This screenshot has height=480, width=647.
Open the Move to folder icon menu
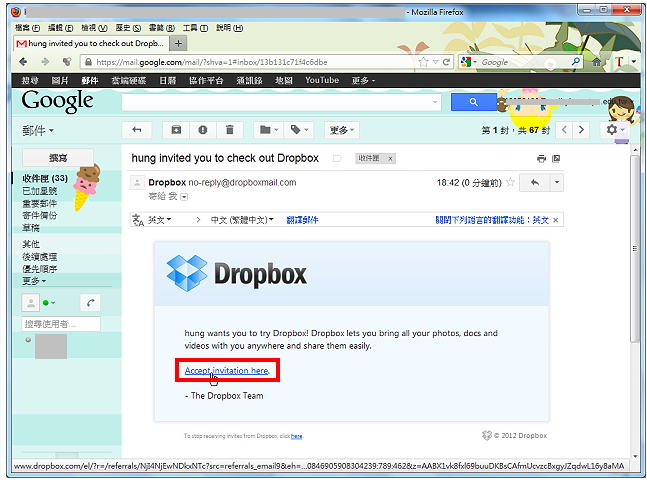click(x=269, y=130)
